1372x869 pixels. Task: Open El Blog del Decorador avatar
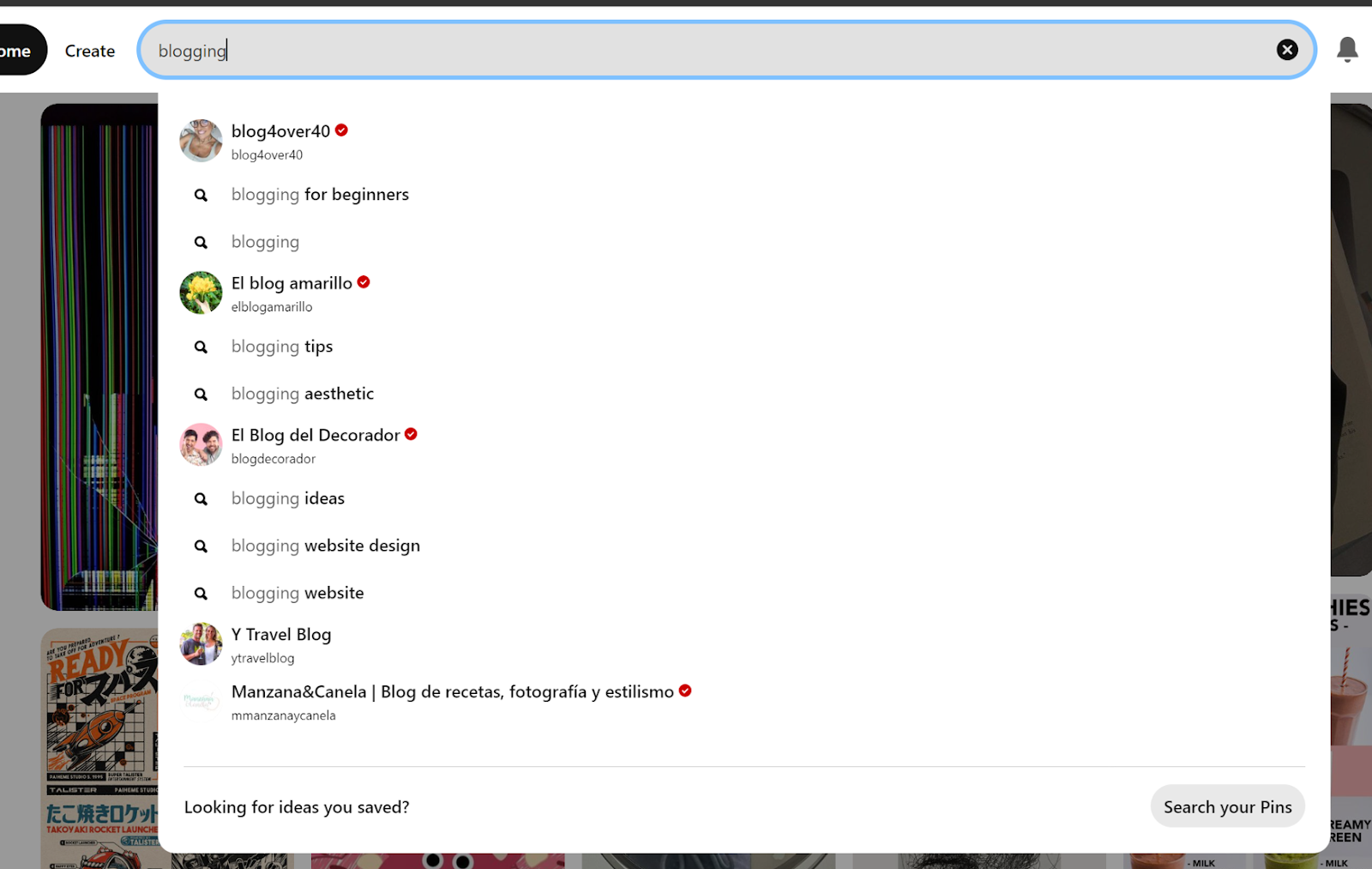click(x=201, y=444)
